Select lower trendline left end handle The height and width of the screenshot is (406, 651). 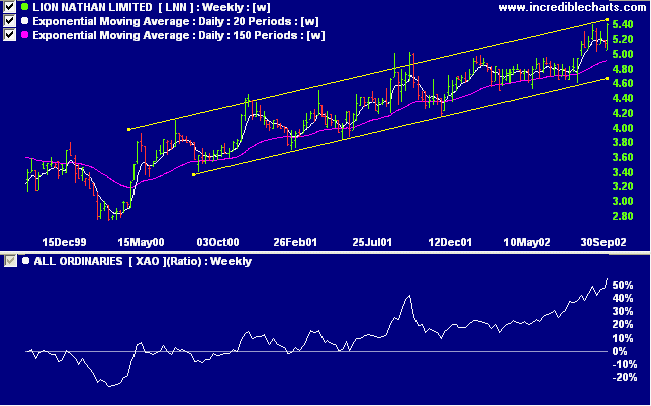click(193, 175)
